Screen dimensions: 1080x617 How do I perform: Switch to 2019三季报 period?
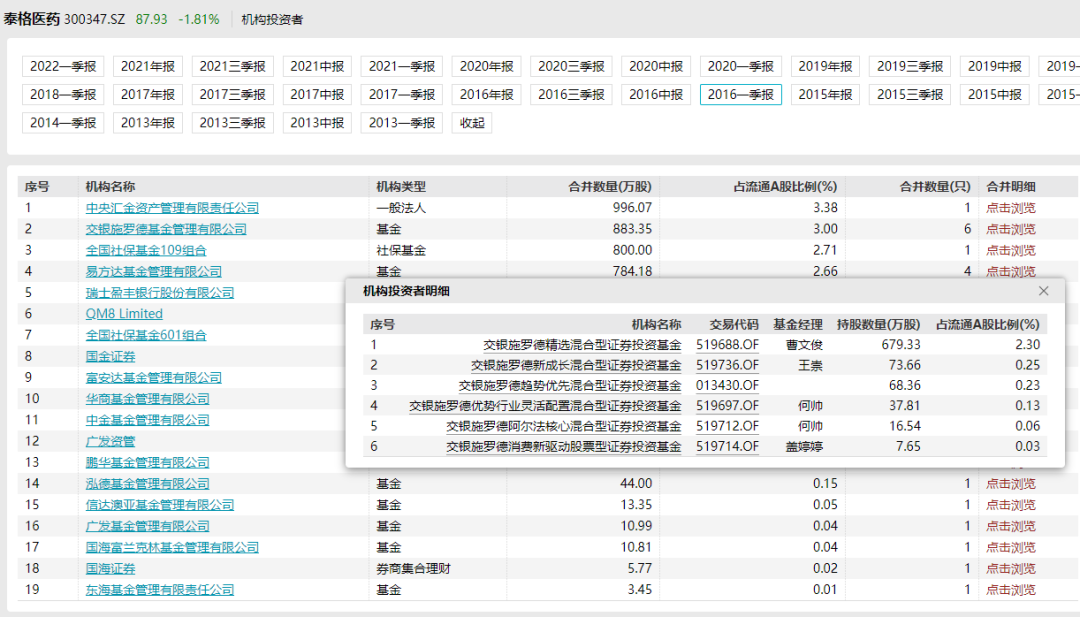click(911, 66)
